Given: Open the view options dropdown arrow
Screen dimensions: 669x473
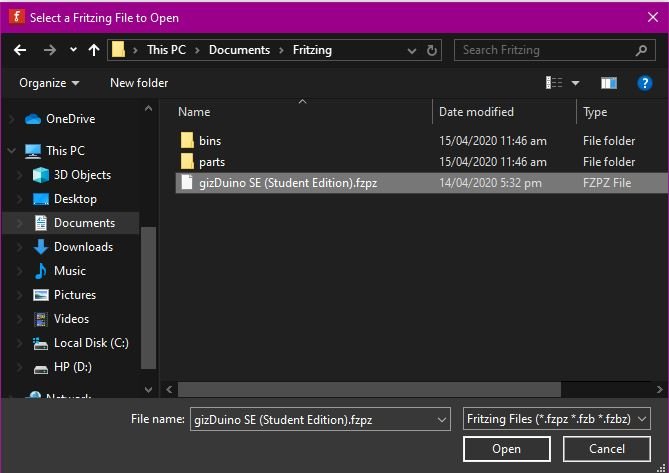Looking at the screenshot, I should point(575,83).
